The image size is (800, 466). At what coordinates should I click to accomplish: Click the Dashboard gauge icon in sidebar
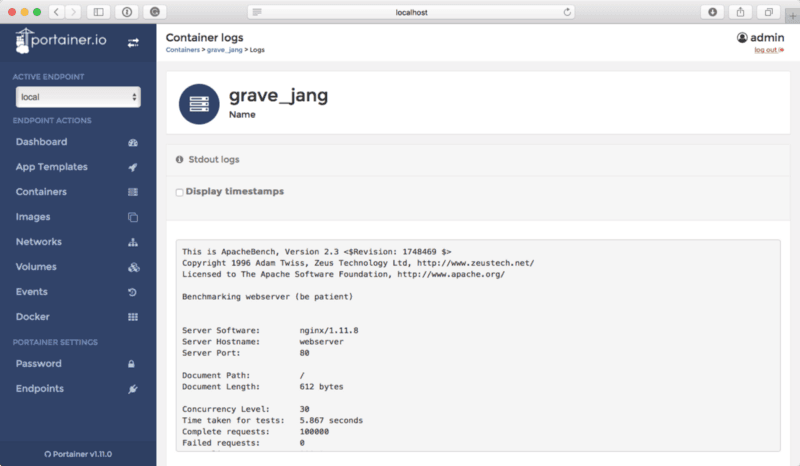pos(133,142)
